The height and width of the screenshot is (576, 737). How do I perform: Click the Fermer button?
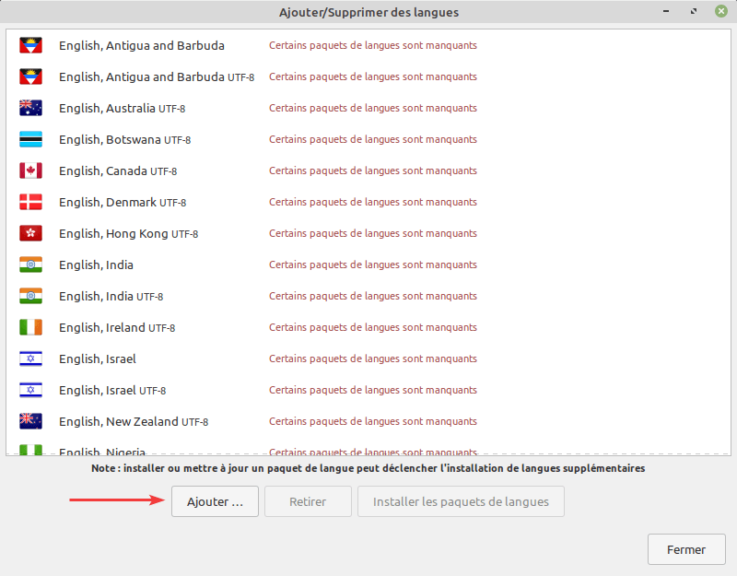pyautogui.click(x=686, y=549)
